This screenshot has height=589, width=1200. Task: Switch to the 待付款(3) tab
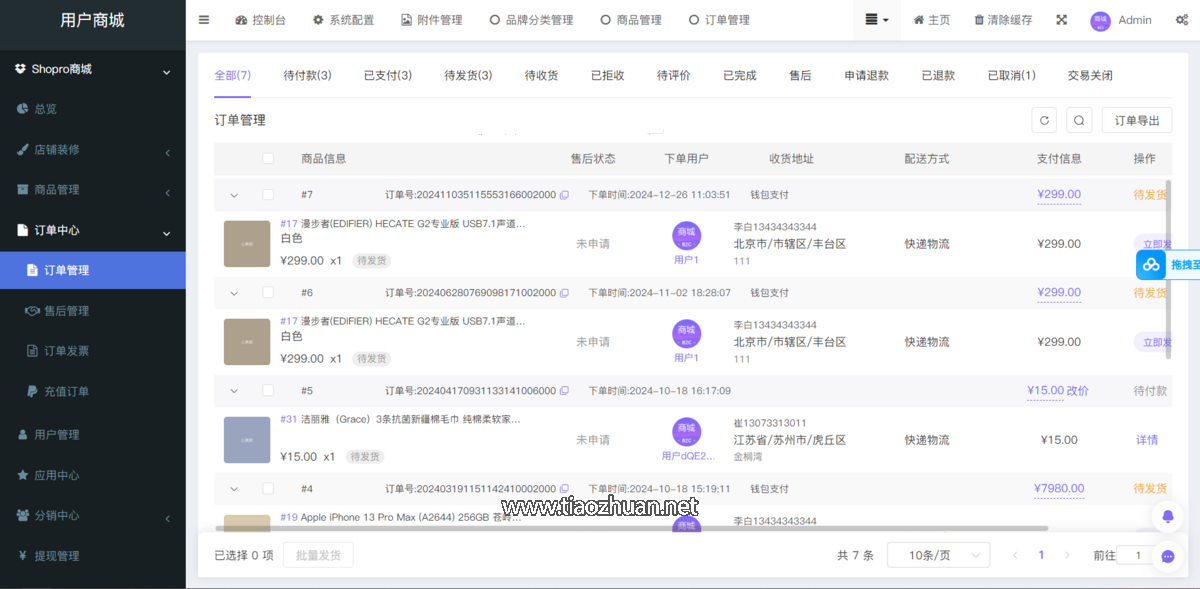(x=306, y=74)
